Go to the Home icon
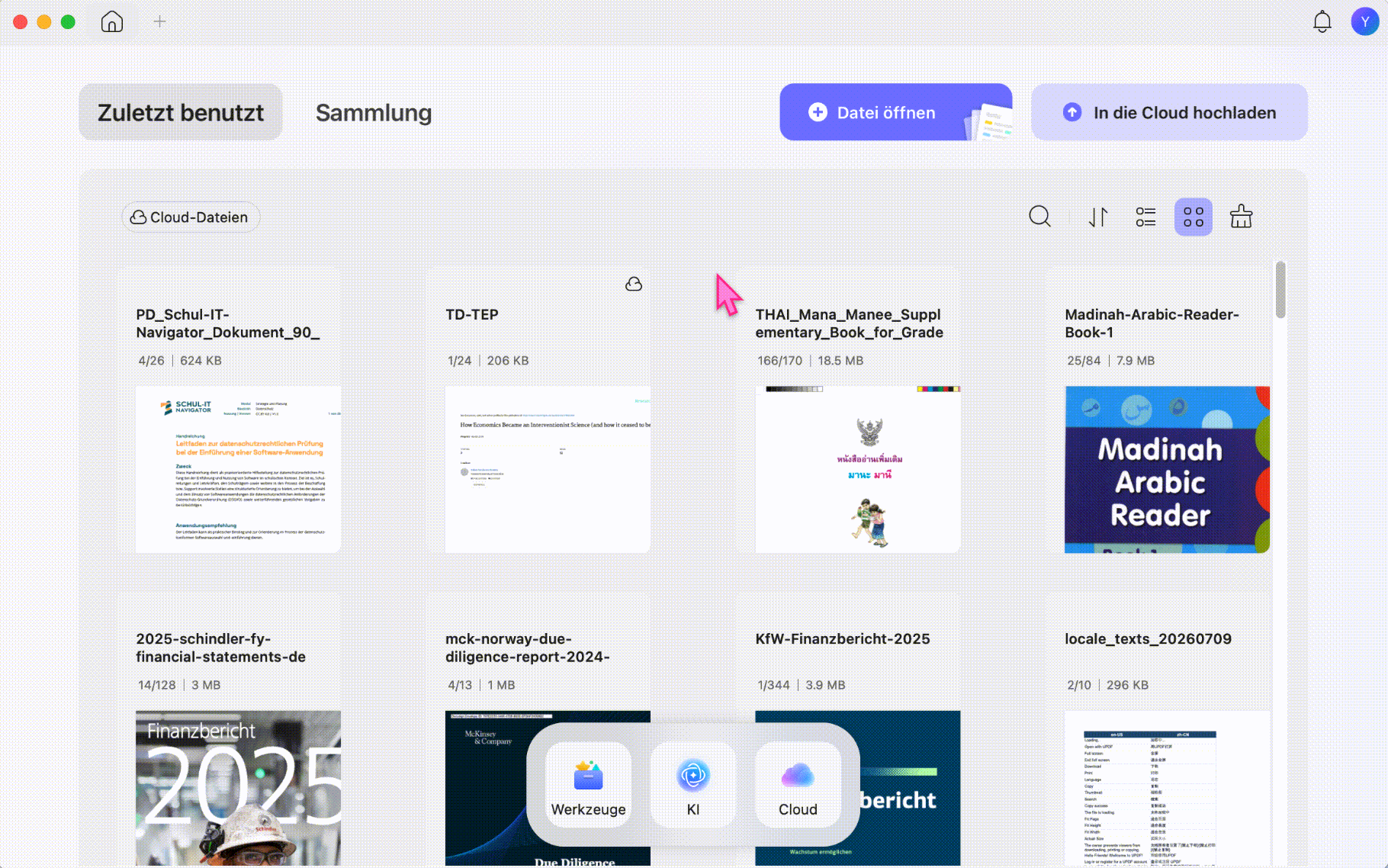The height and width of the screenshot is (868, 1388). (x=112, y=21)
